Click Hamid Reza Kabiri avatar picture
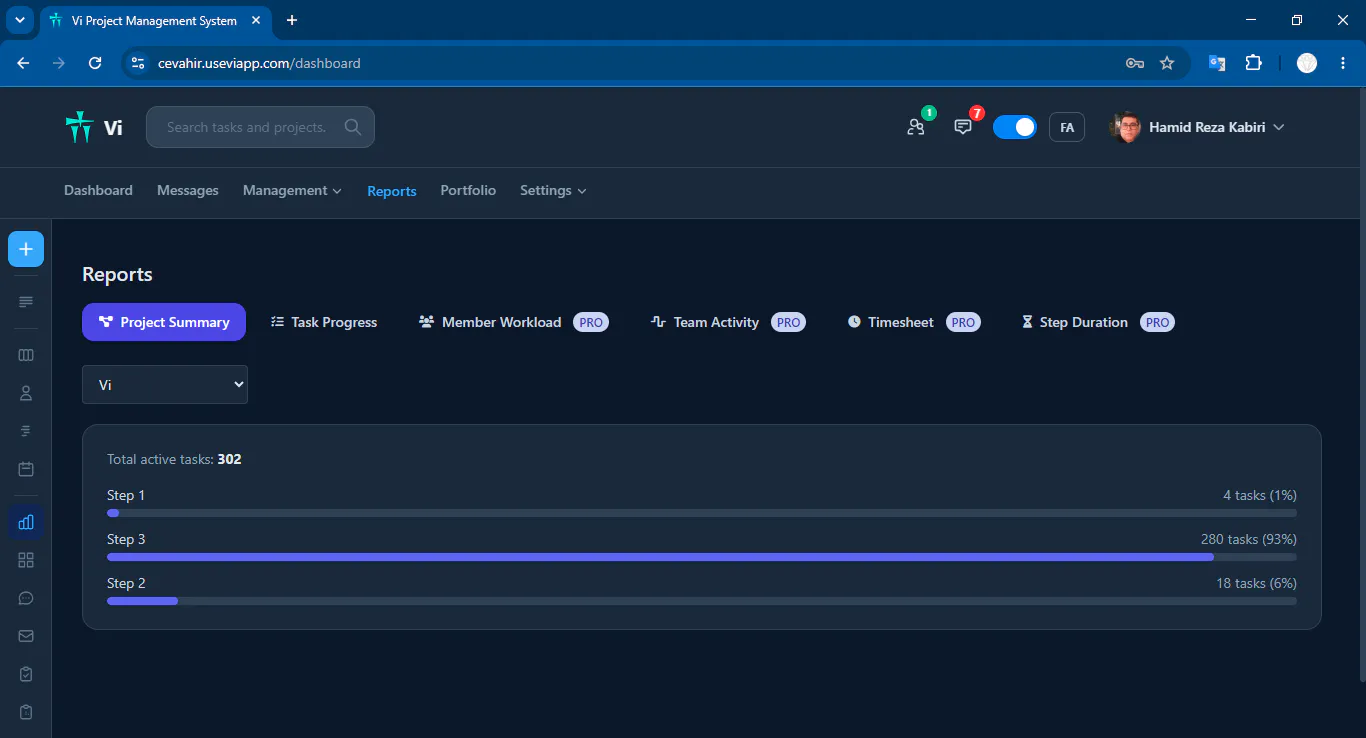This screenshot has width=1366, height=738. 1126,127
